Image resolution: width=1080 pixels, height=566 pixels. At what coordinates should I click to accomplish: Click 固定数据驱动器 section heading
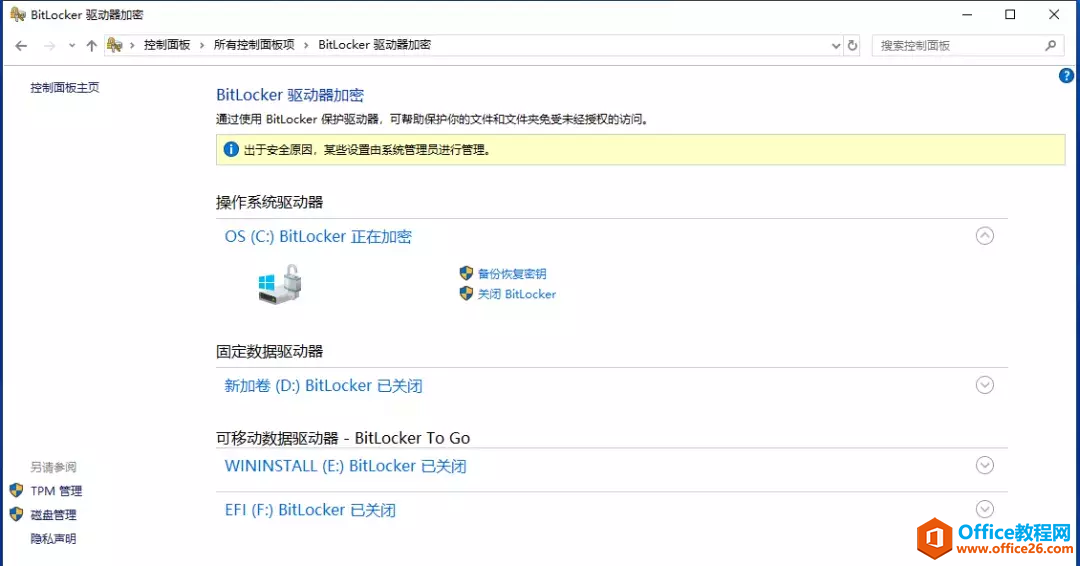click(x=269, y=352)
